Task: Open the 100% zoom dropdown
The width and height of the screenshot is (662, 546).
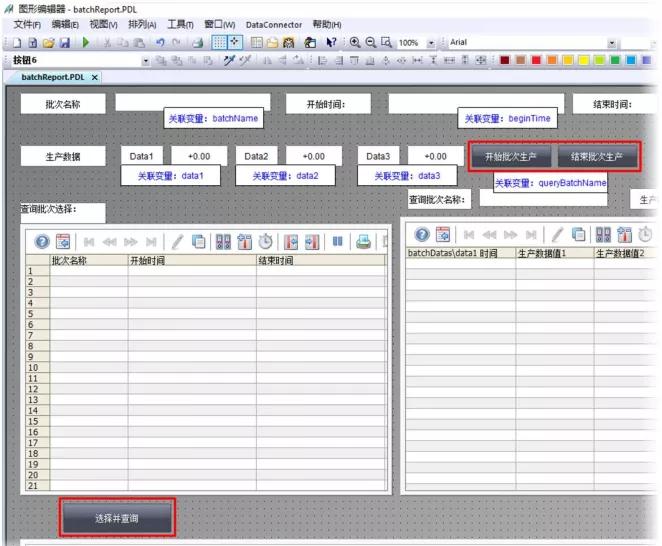Action: (431, 43)
